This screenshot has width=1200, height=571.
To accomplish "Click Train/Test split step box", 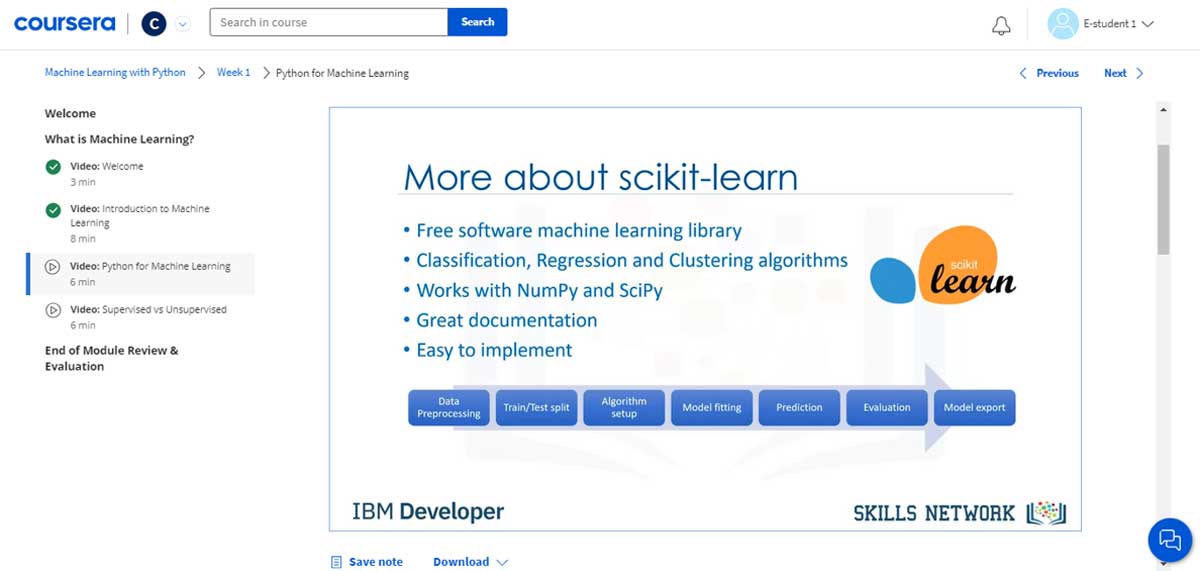I will point(536,407).
